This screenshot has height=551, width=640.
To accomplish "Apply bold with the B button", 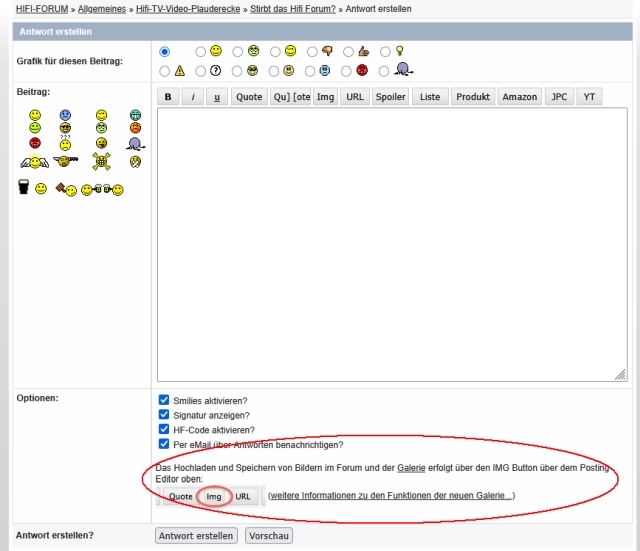I will pyautogui.click(x=168, y=97).
